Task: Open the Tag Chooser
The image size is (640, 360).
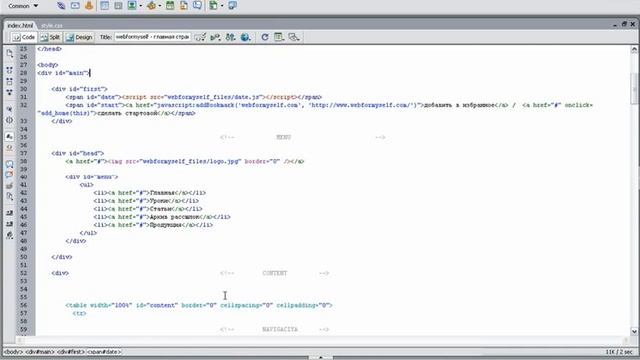Action: click(x=233, y=6)
